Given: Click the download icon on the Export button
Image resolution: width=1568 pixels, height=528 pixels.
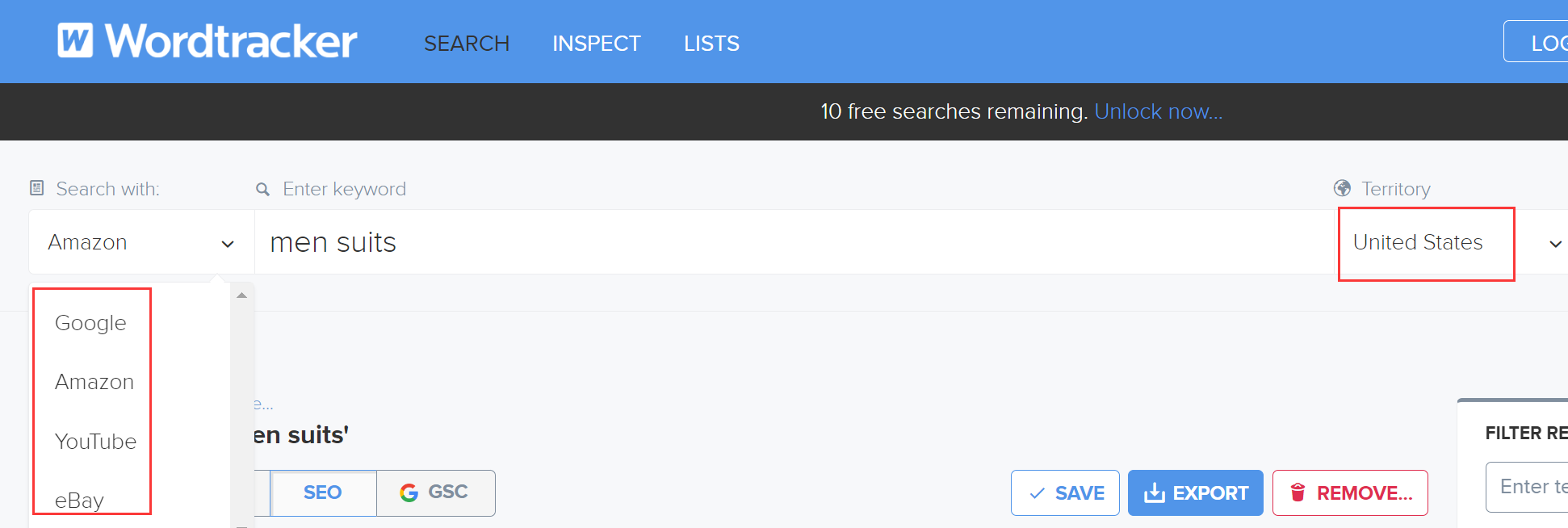Looking at the screenshot, I should tap(1155, 492).
